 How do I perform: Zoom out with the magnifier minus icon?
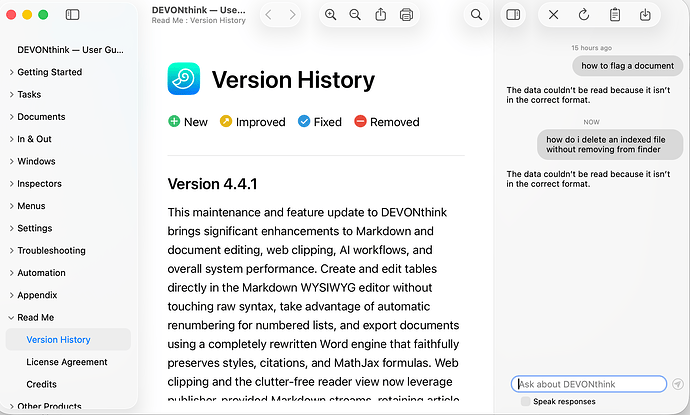(x=355, y=15)
